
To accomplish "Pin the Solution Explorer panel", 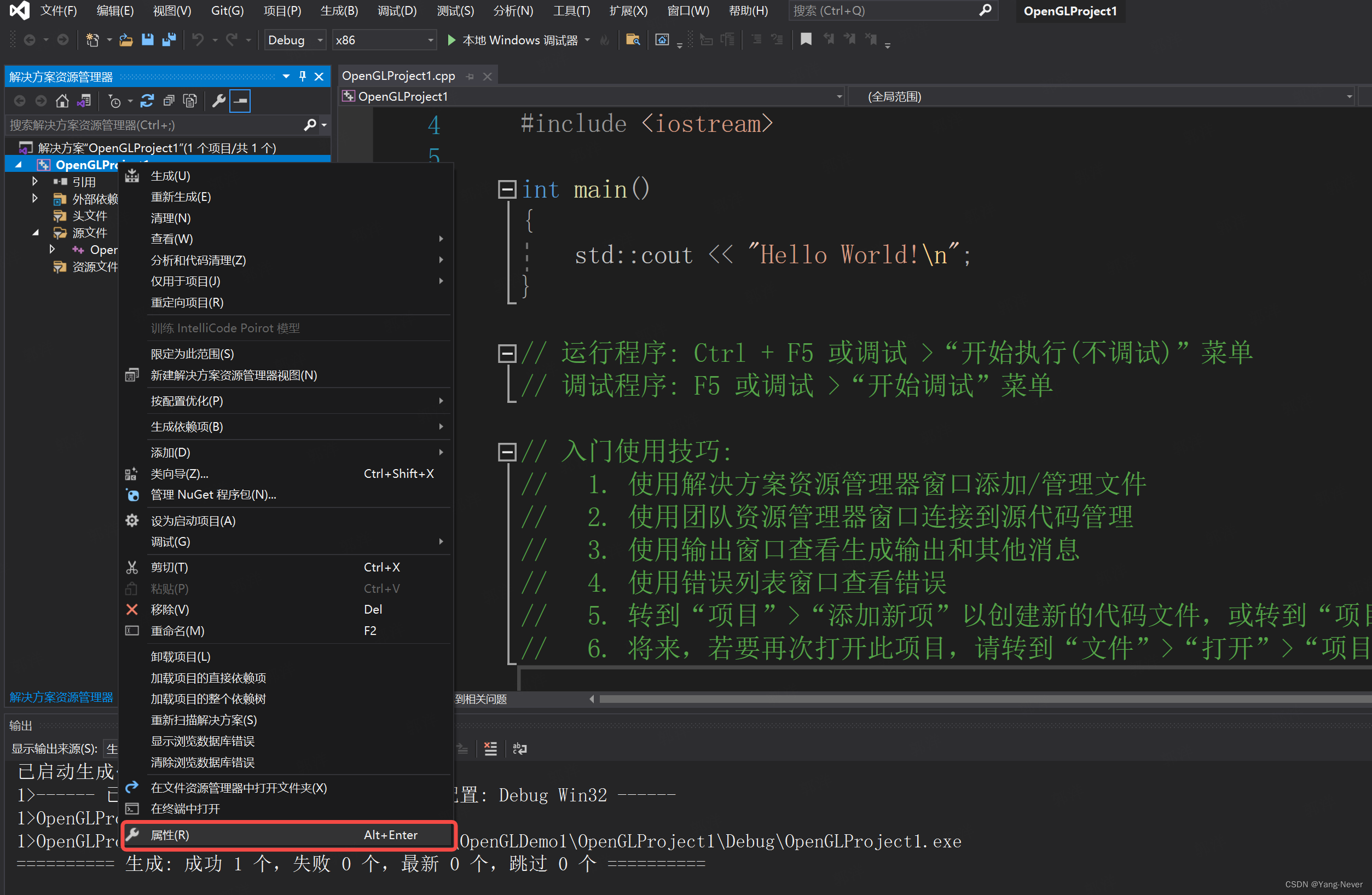I will click(x=303, y=77).
